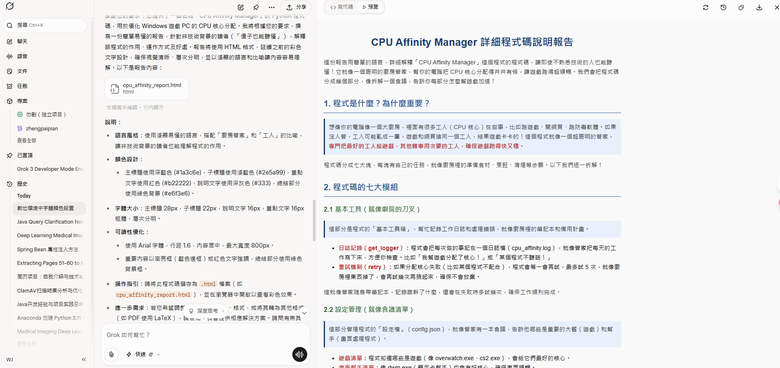Click red text 日誌記錄（get_logger）
The width and height of the screenshot is (780, 368).
[x=371, y=247]
